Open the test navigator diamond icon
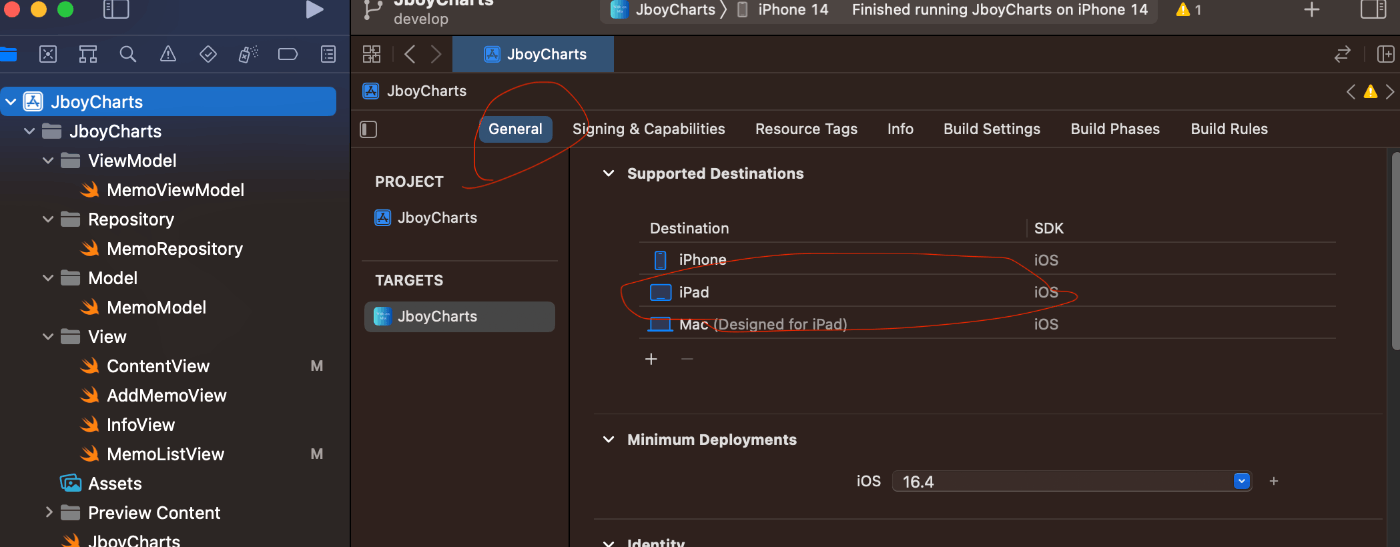The image size is (1400, 547). click(x=208, y=54)
